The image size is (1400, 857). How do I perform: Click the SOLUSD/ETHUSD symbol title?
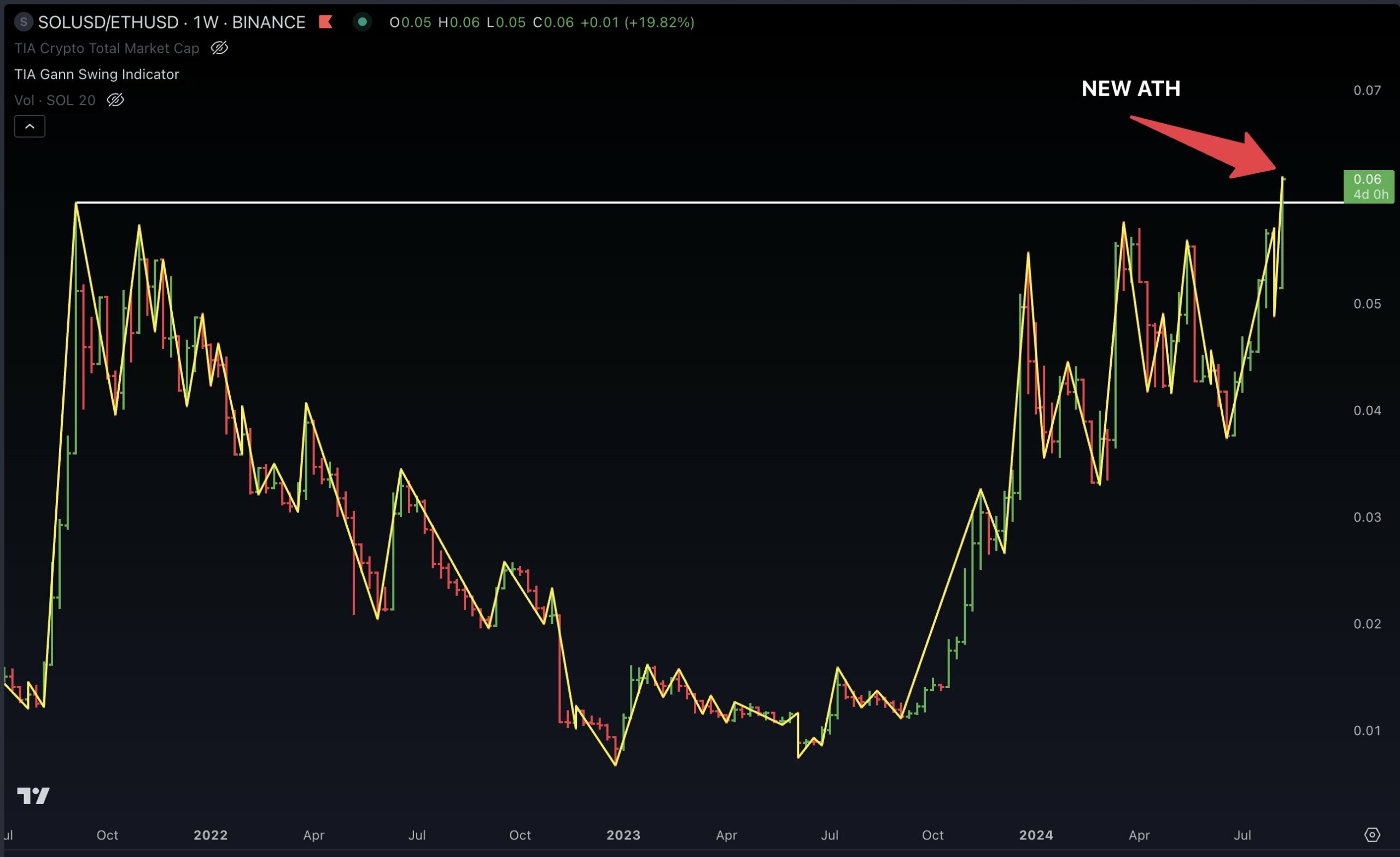point(172,22)
